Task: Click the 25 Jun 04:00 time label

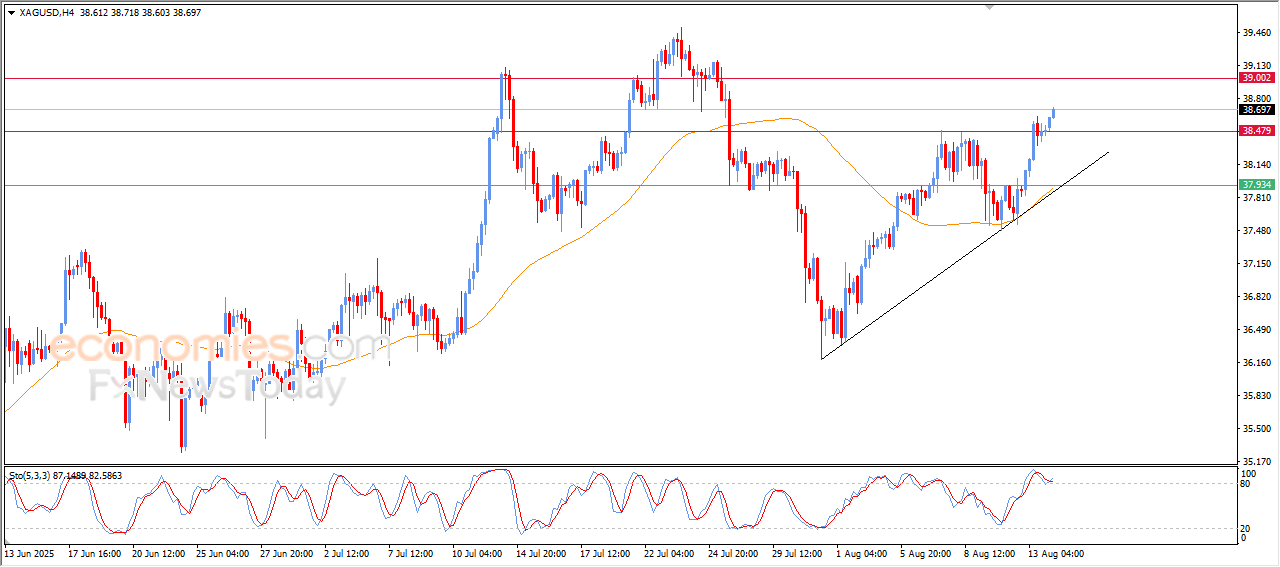Action: click(x=223, y=553)
